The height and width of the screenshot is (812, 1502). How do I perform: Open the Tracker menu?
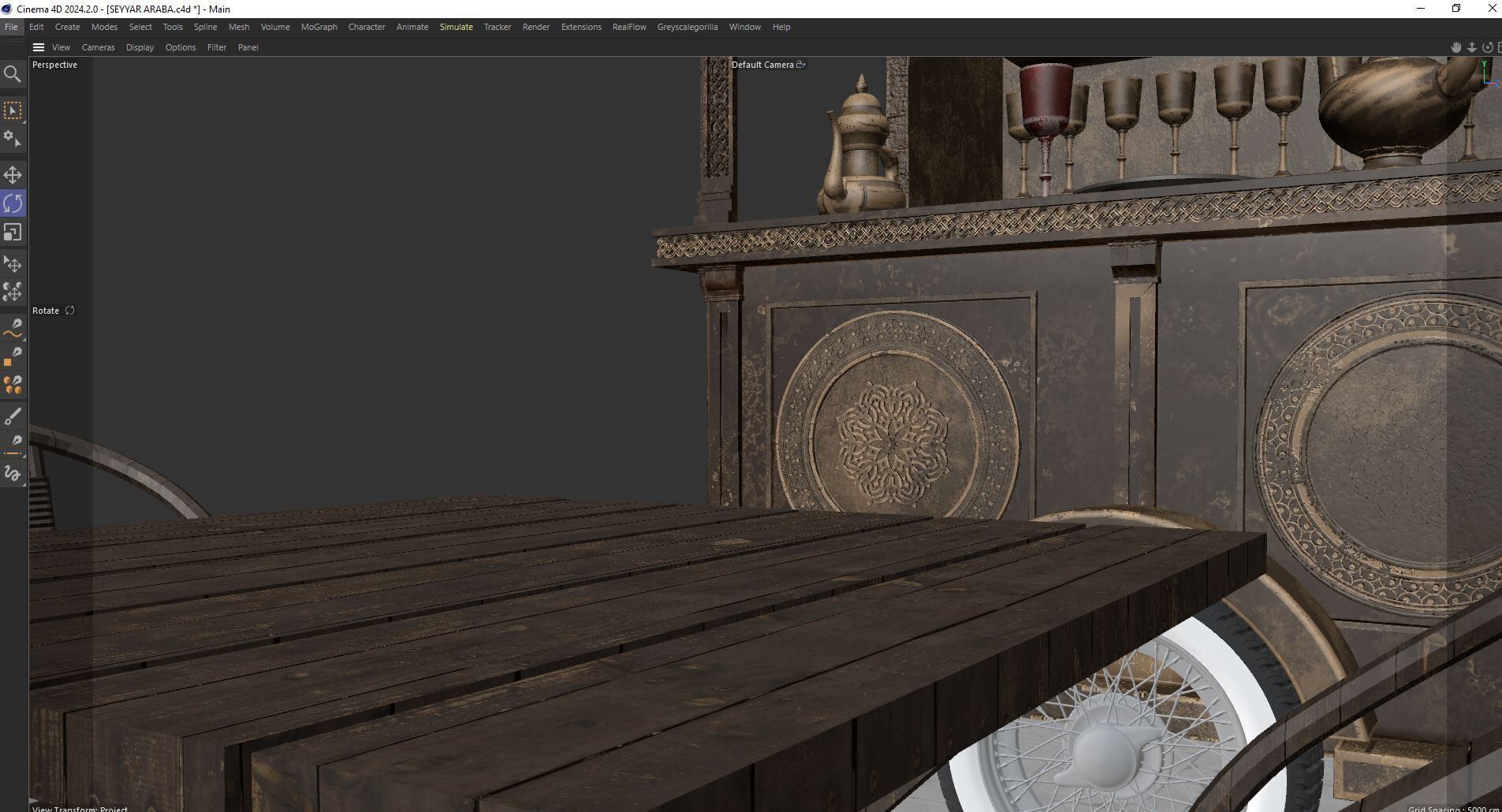click(498, 27)
